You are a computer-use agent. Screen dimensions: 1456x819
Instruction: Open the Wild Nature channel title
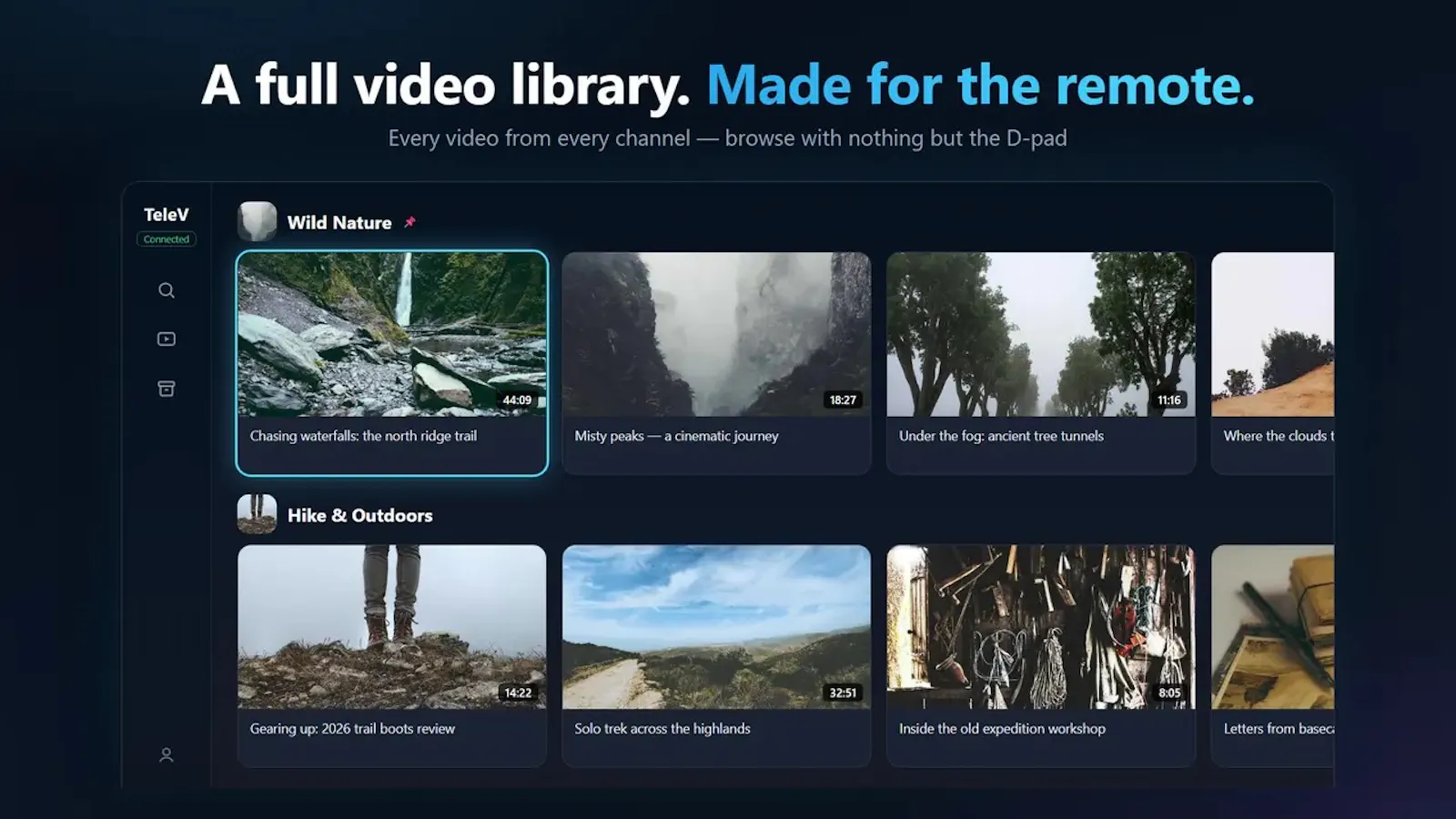point(339,223)
